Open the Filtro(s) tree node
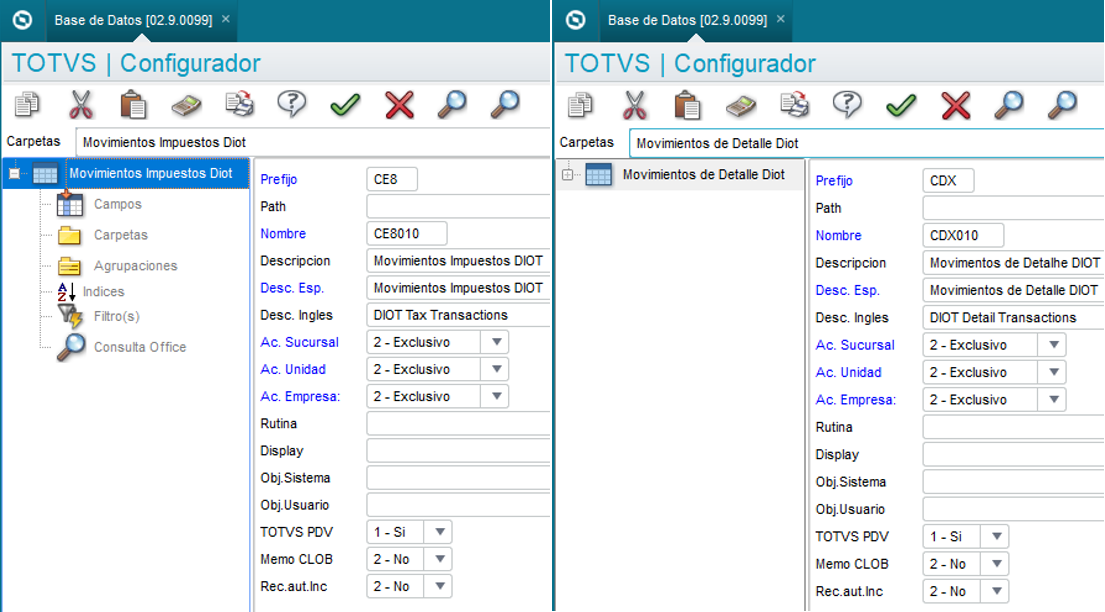Image resolution: width=1105 pixels, height=612 pixels. [x=116, y=317]
